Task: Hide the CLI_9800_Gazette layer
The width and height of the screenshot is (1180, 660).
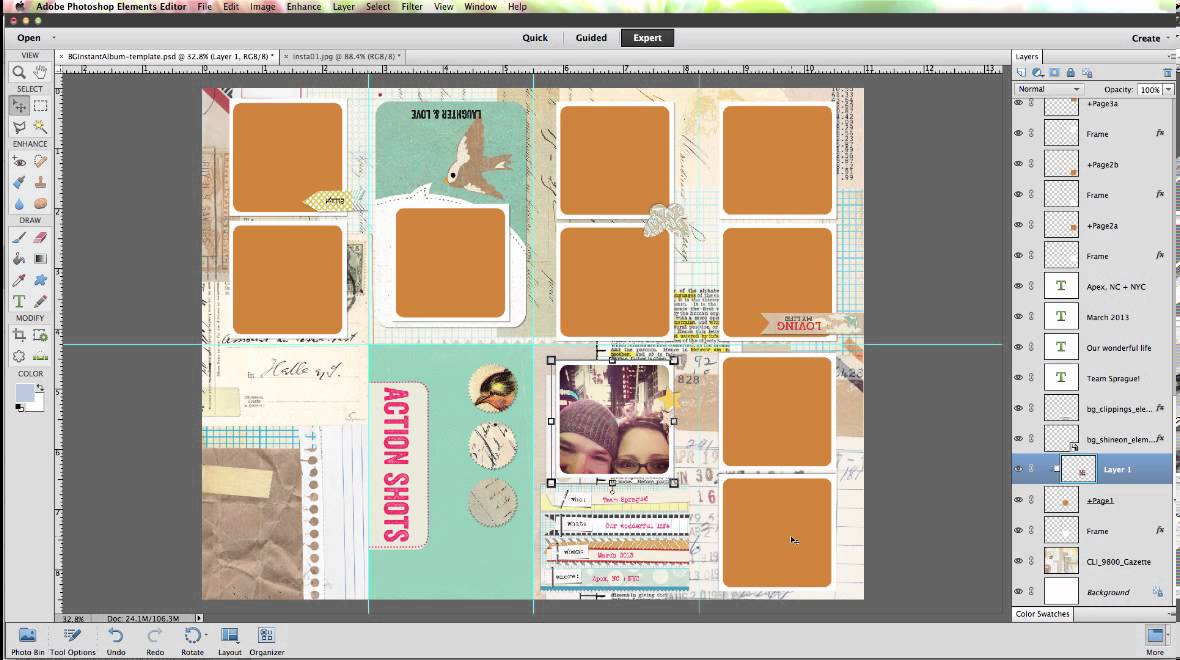Action: point(1018,561)
